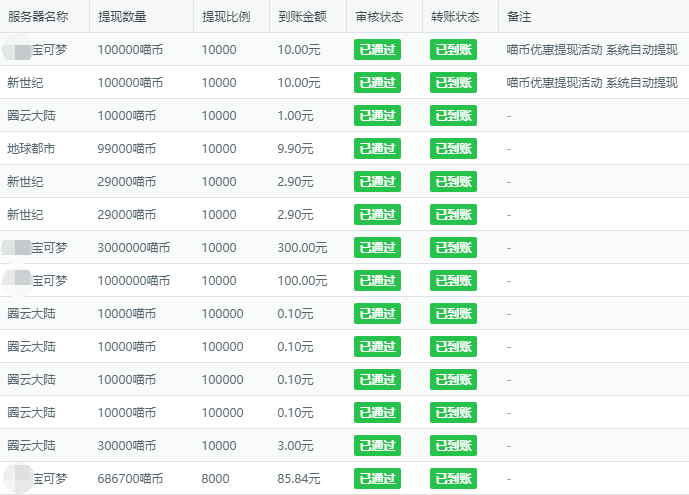Screen dimensions: 689x495
Task: Click 已到账 badge in 新世纪 100000喵币 row
Action: point(453,83)
